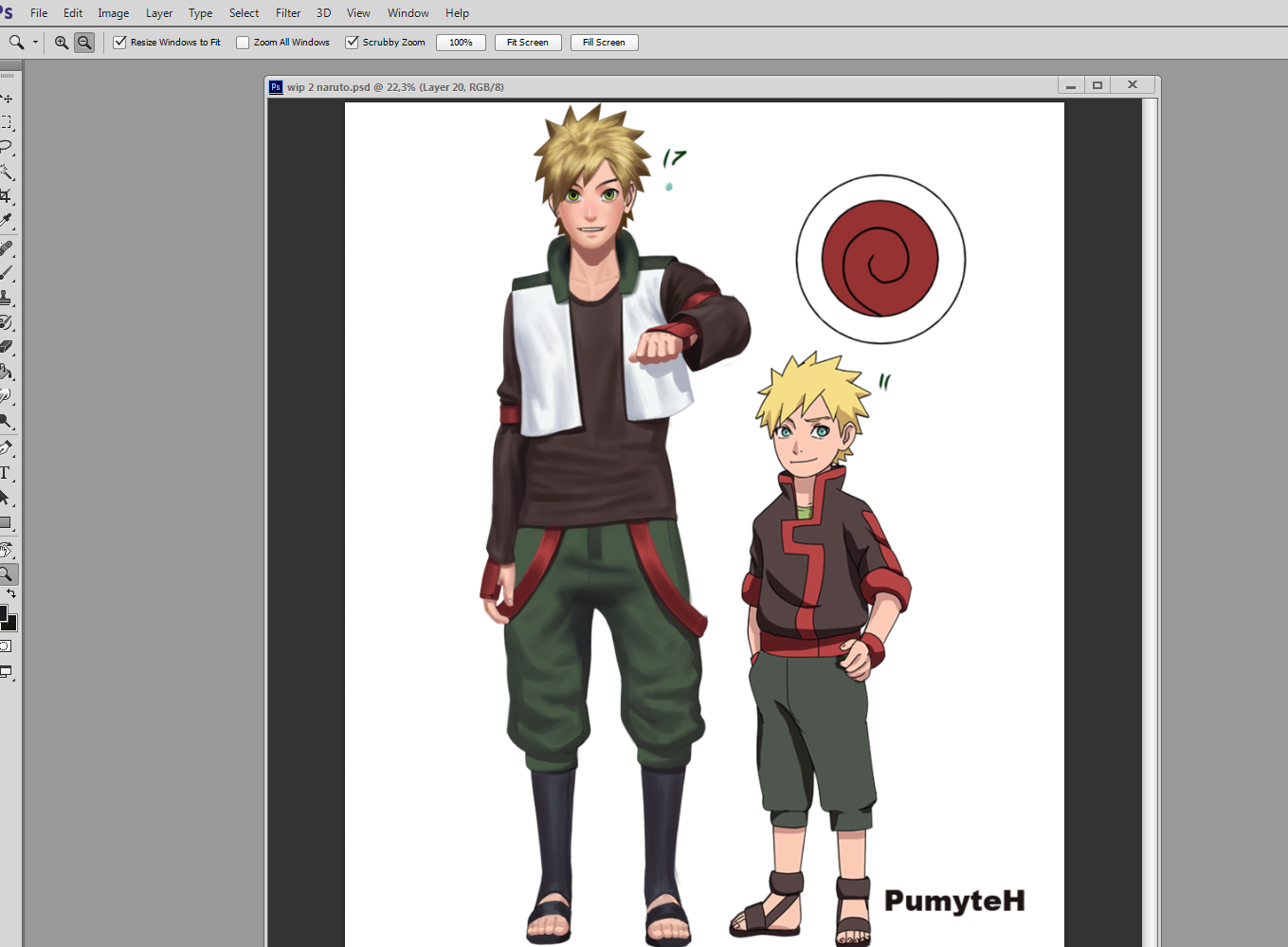This screenshot has width=1288, height=947.
Task: Select the Dodge tool
Action: point(8,420)
